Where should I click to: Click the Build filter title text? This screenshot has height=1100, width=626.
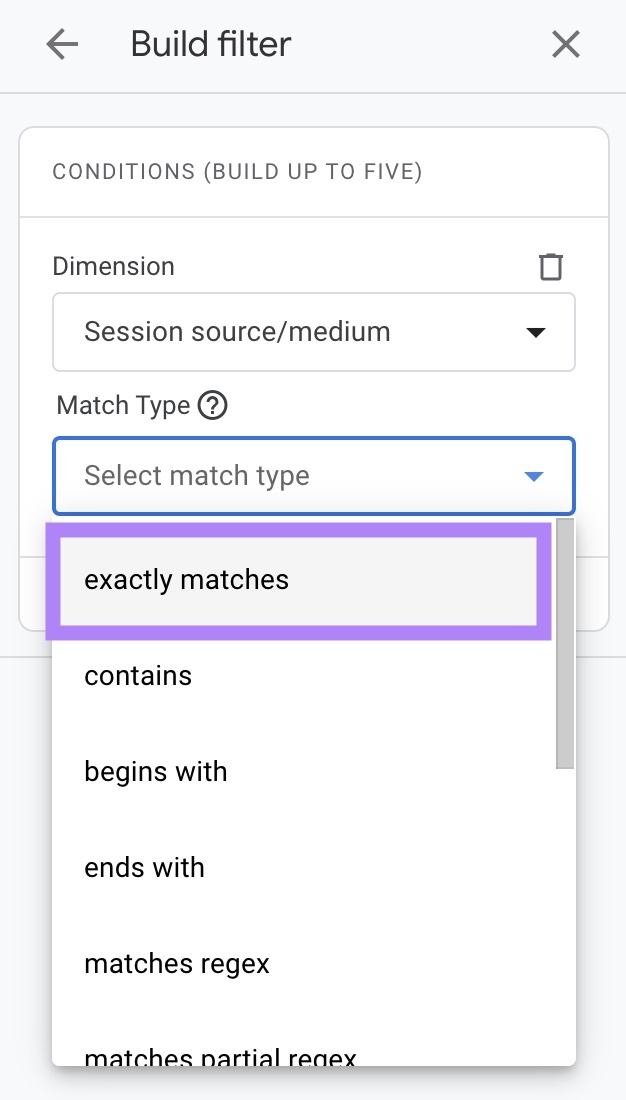[209, 44]
